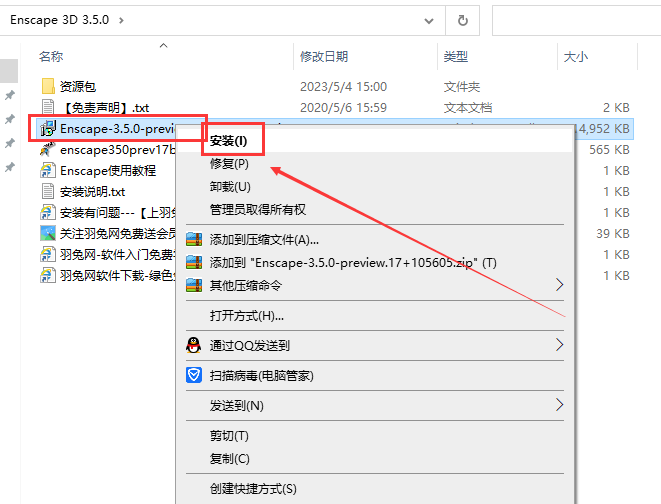Choose 添加到 "Enscape-3.5.0-preview.17+105605.zip" (T)
Screen dimensions: 661x504
tap(353, 263)
